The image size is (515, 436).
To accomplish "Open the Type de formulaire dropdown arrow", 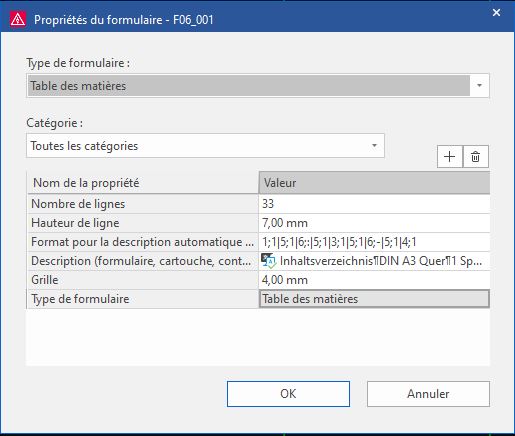I will 479,86.
